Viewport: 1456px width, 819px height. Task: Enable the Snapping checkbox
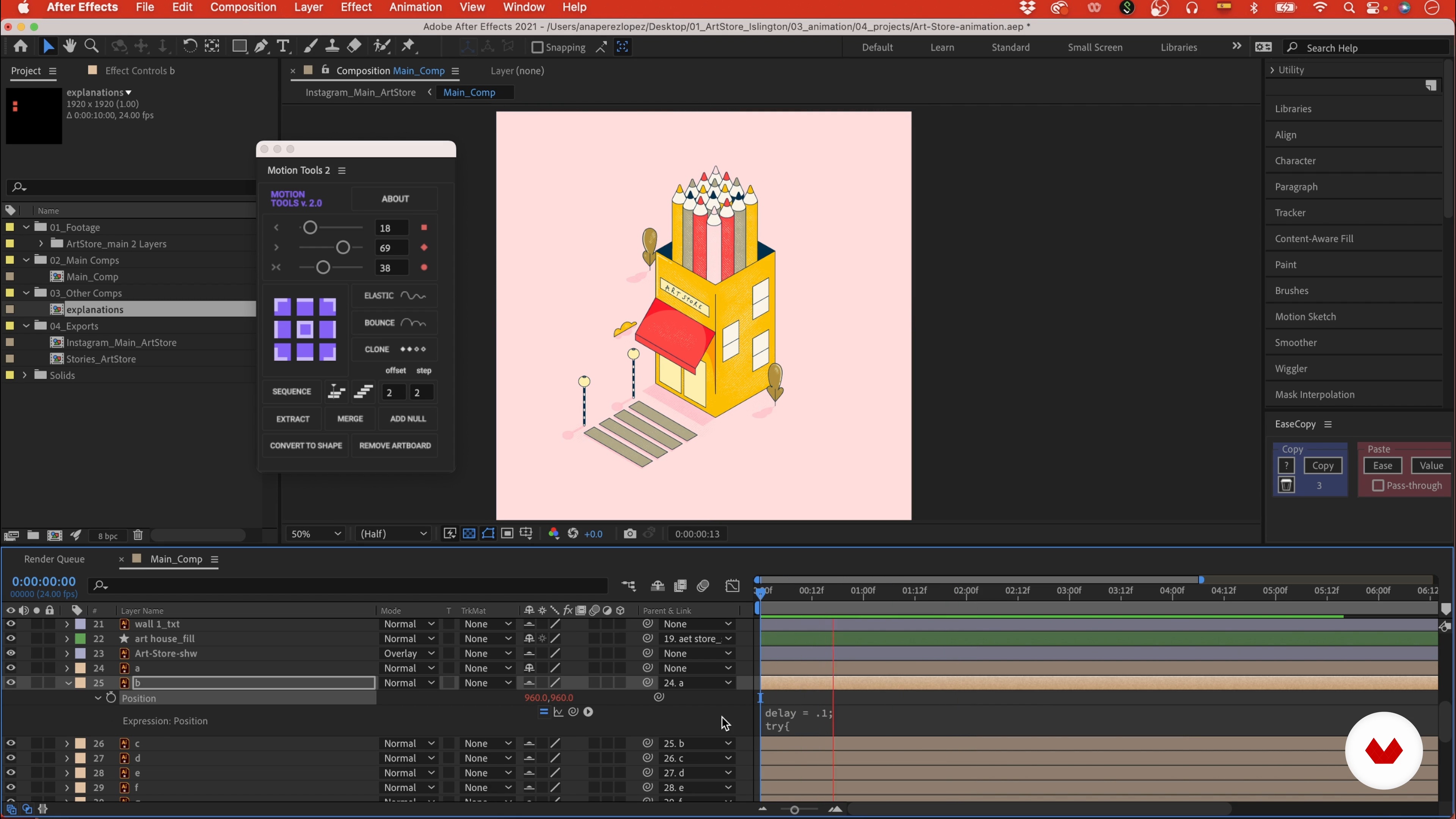coord(537,47)
